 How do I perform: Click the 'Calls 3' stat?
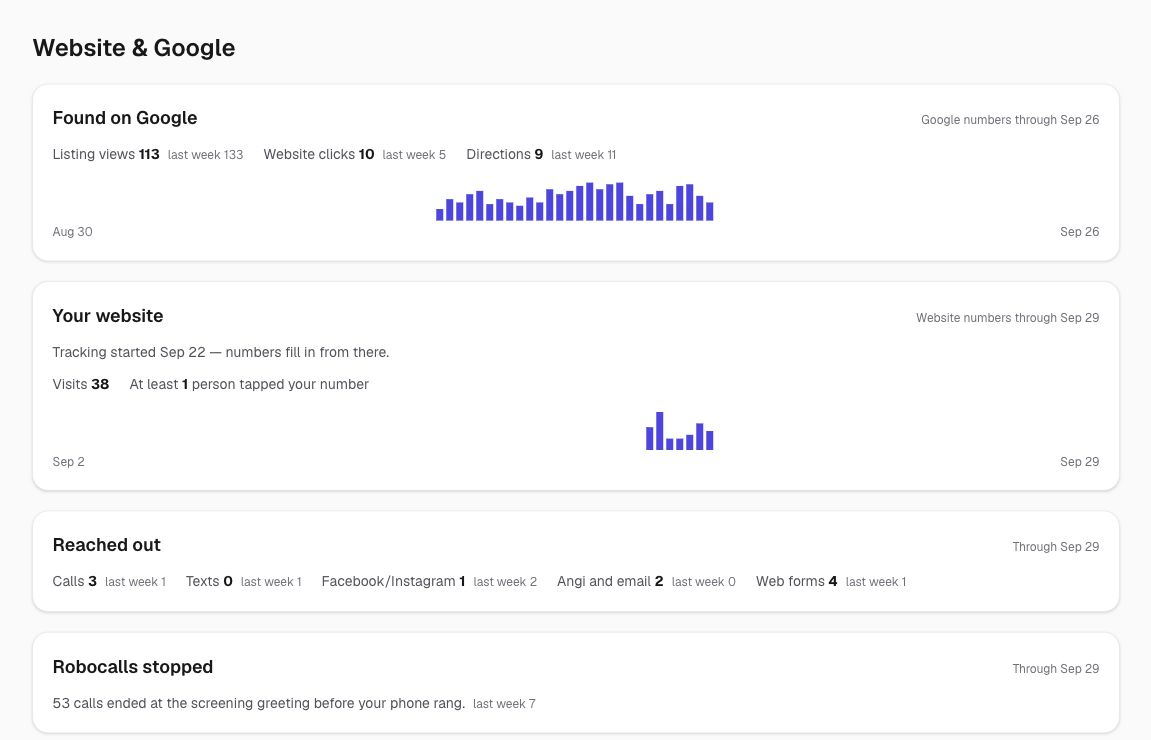click(75, 581)
